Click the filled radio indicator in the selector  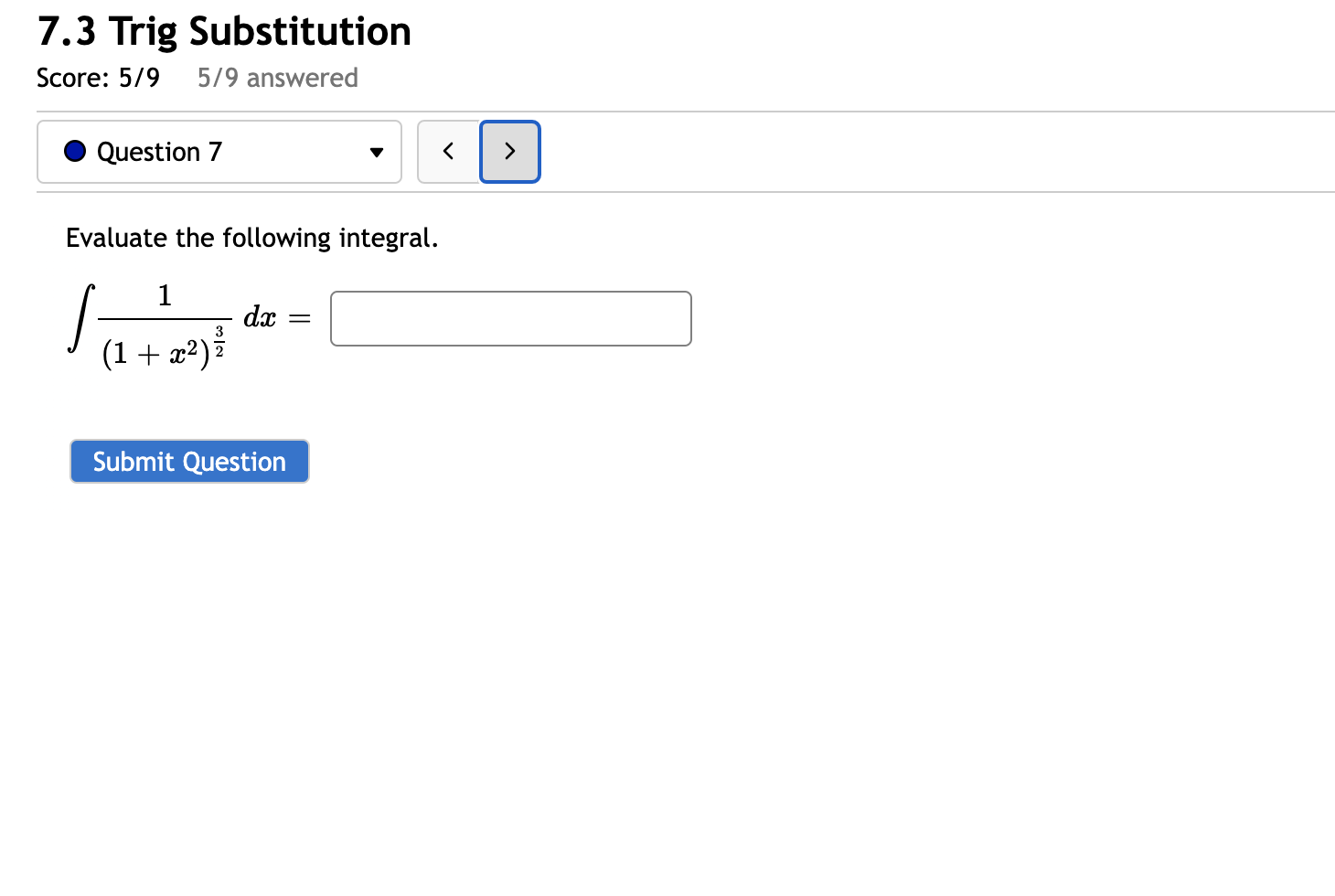(x=74, y=151)
